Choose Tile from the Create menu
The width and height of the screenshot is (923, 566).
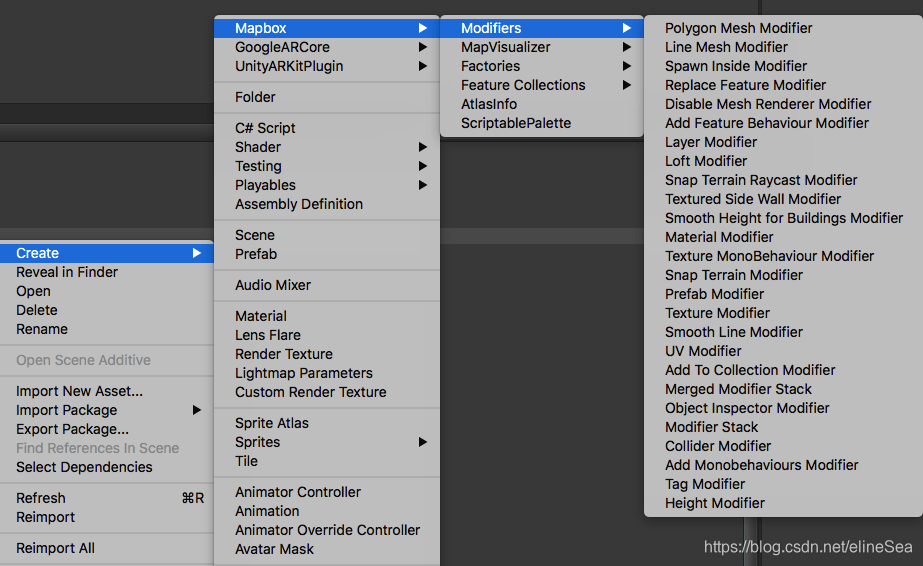pos(327,461)
